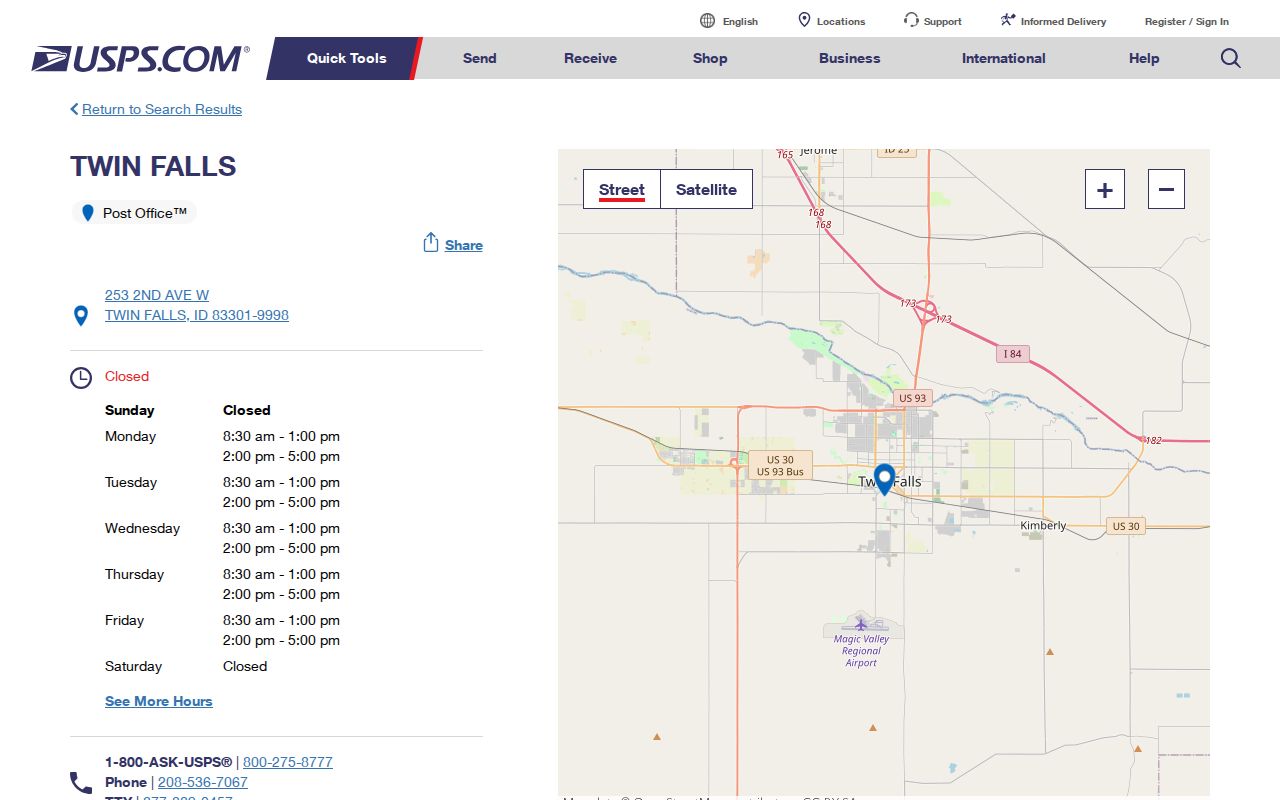This screenshot has height=800, width=1280.
Task: Click the English language link
Action: click(x=740, y=21)
